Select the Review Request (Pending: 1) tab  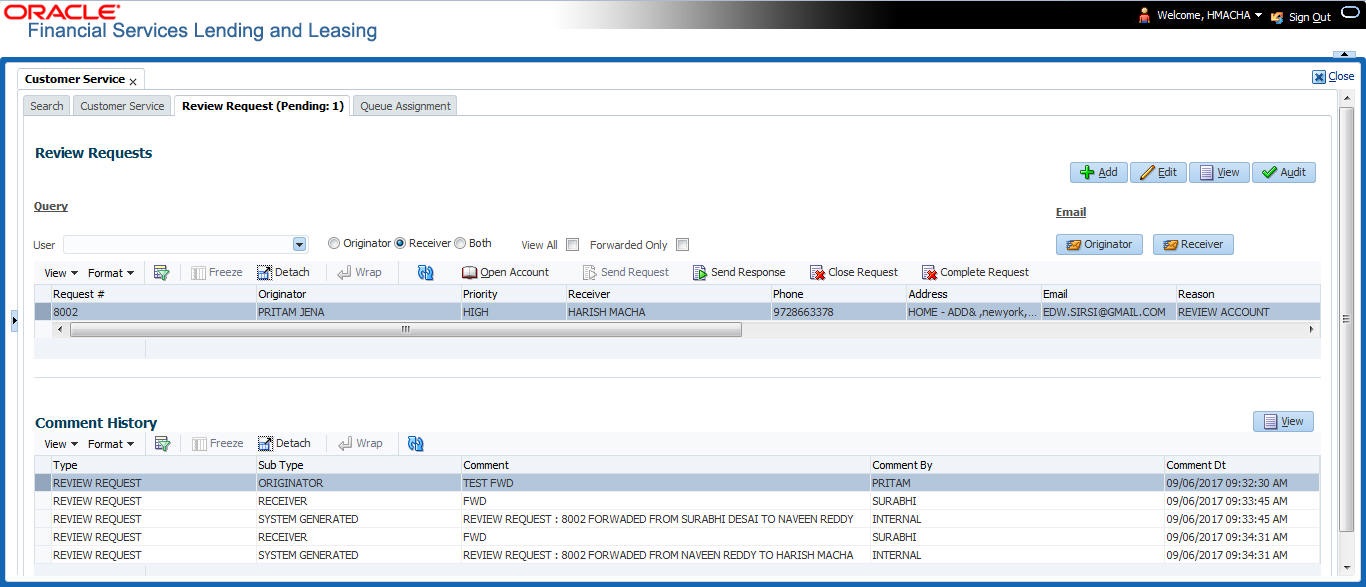(262, 105)
